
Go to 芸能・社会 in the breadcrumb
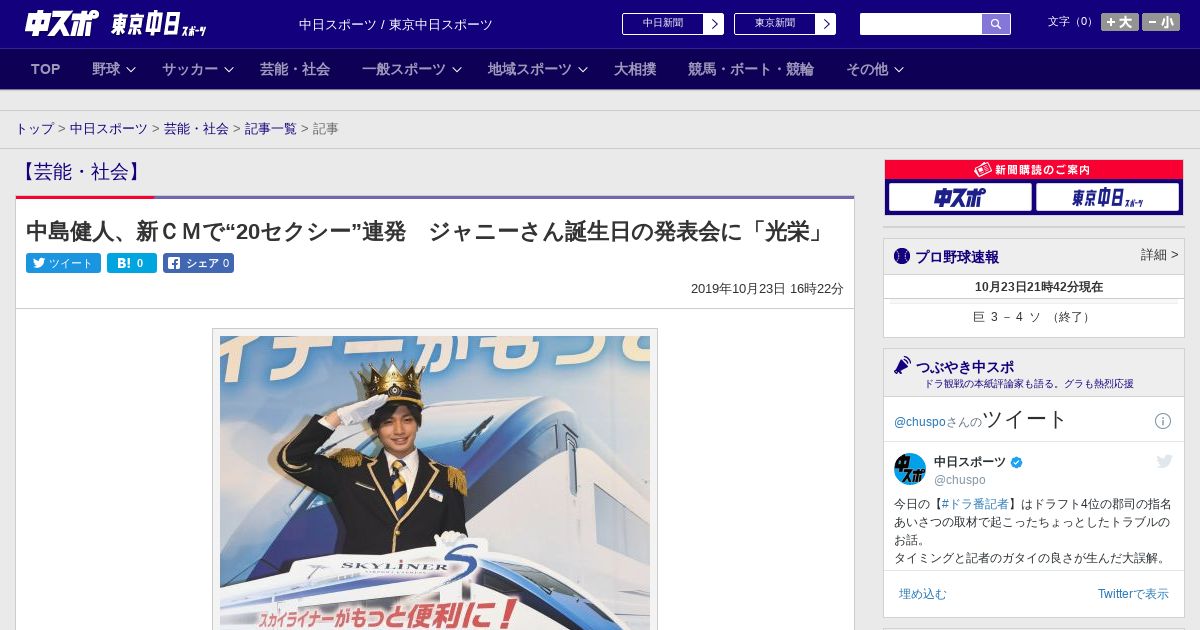(x=196, y=129)
